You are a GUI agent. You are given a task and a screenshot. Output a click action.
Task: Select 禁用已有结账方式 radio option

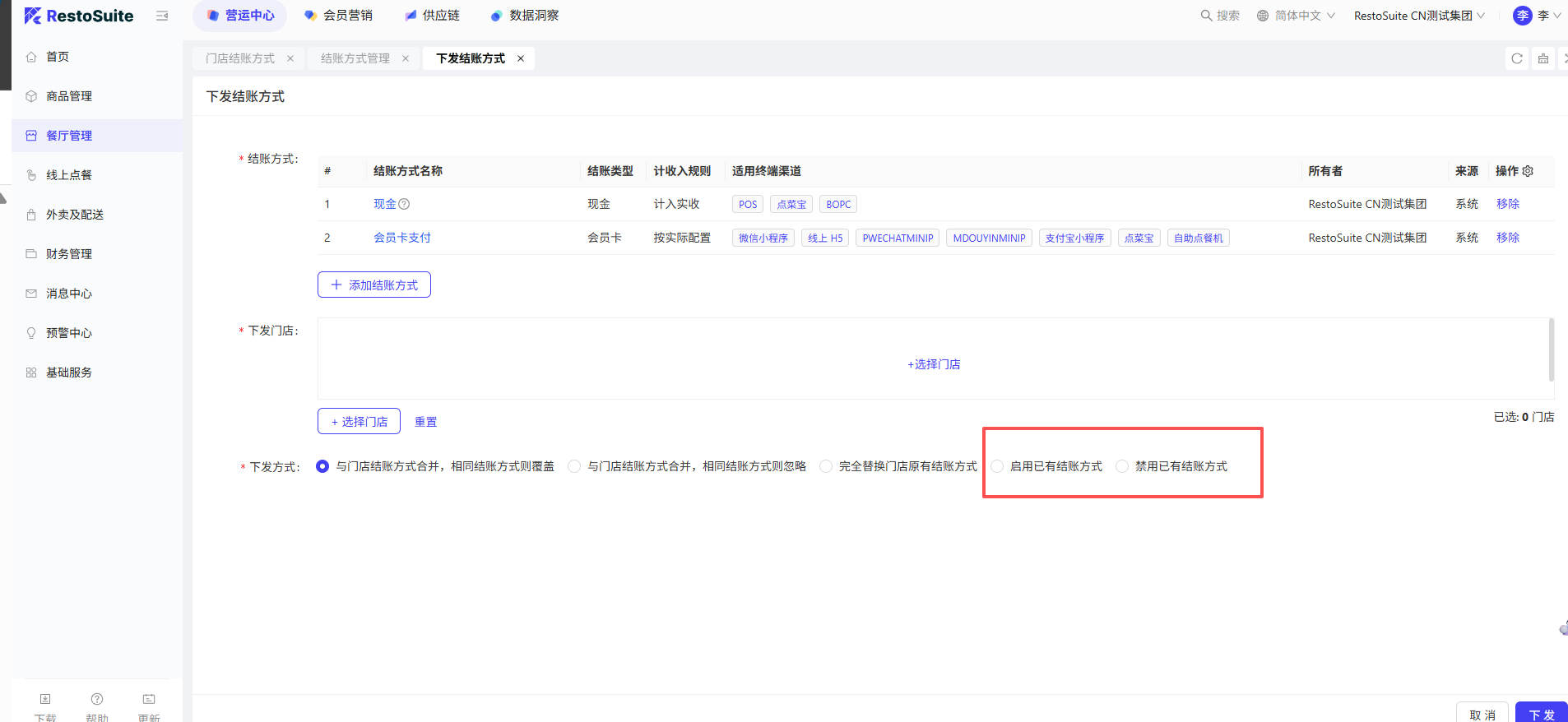click(x=1122, y=466)
